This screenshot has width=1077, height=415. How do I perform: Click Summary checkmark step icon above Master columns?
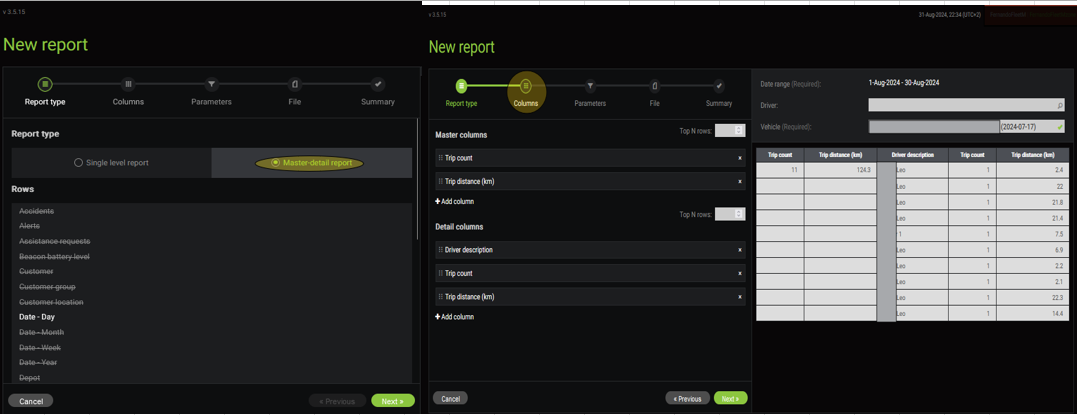coord(719,86)
